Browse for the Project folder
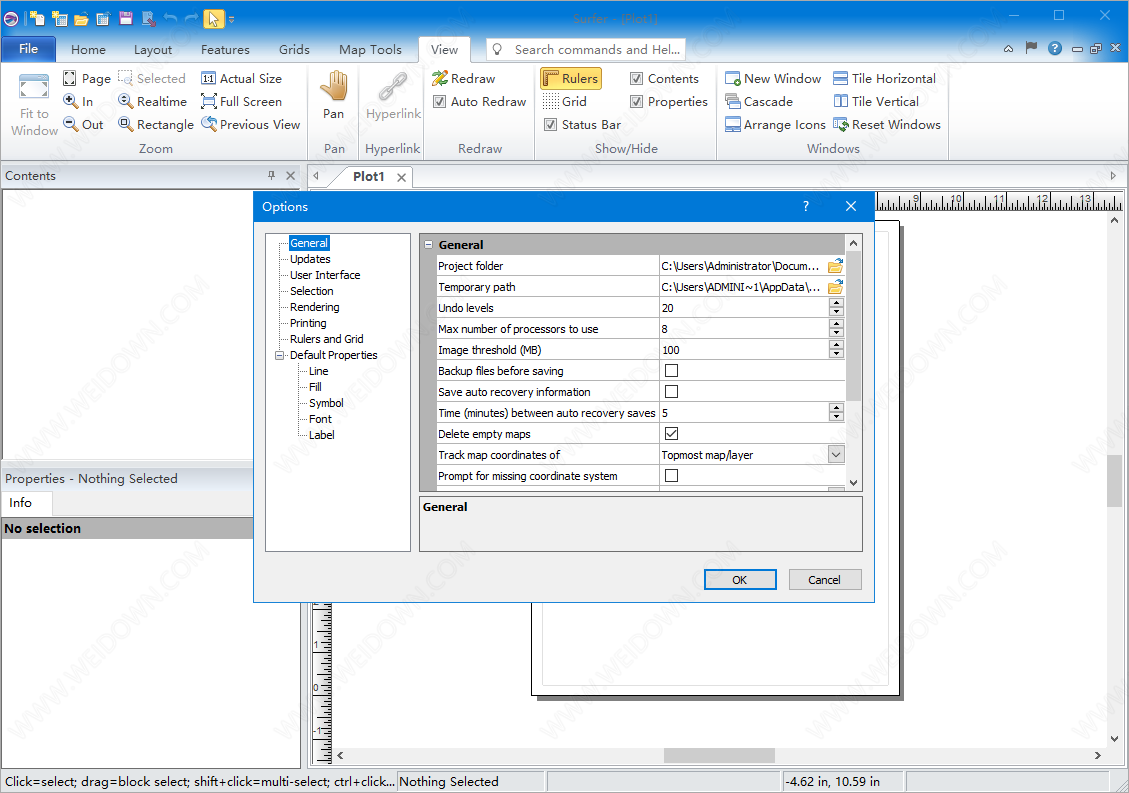 (x=835, y=266)
